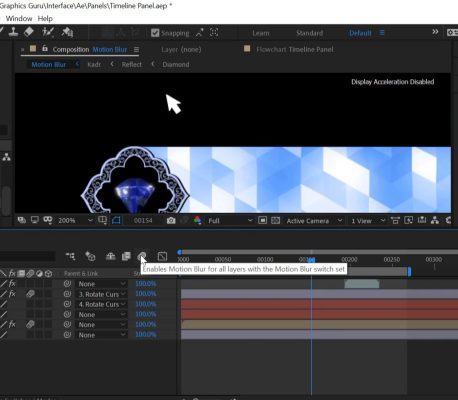This screenshot has width=458, height=400.
Task: Click the Always Preview This View icon
Action: (x=22, y=220)
